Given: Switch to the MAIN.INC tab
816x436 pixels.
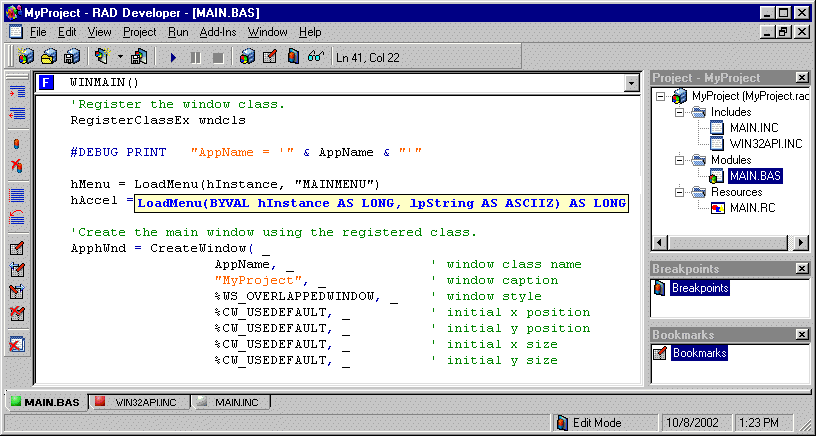Looking at the screenshot, I should 231,403.
